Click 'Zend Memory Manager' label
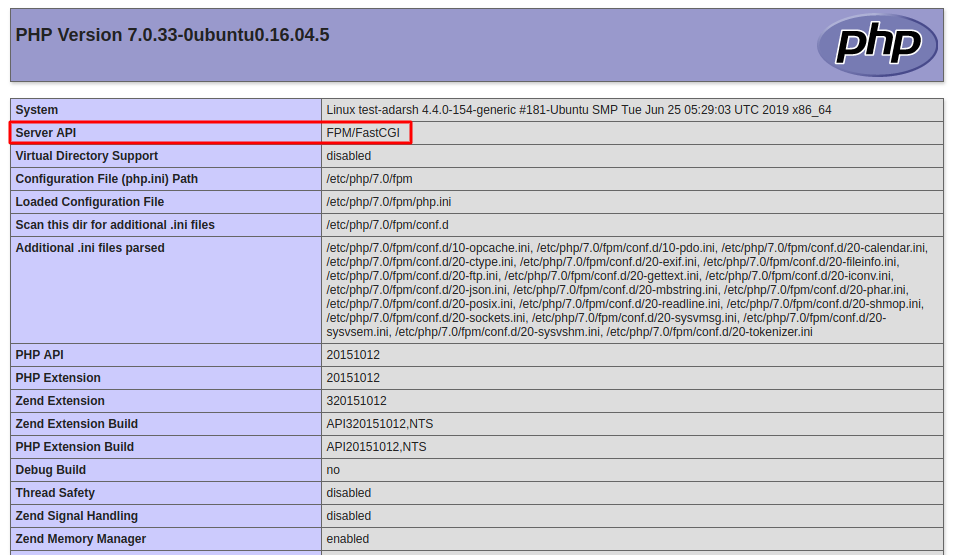Viewport: 953px width, 555px height. tap(80, 540)
